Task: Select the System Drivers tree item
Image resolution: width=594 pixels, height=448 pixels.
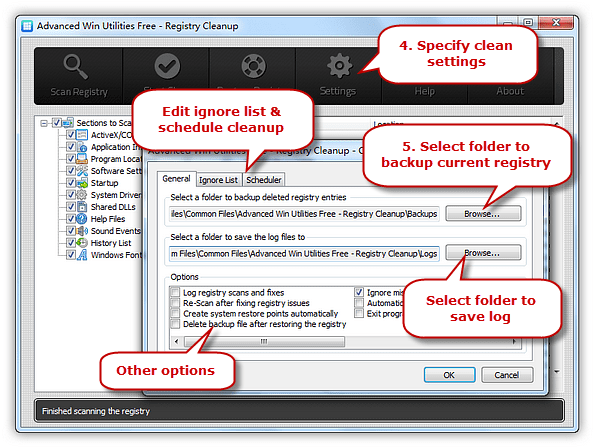Action: pos(116,195)
